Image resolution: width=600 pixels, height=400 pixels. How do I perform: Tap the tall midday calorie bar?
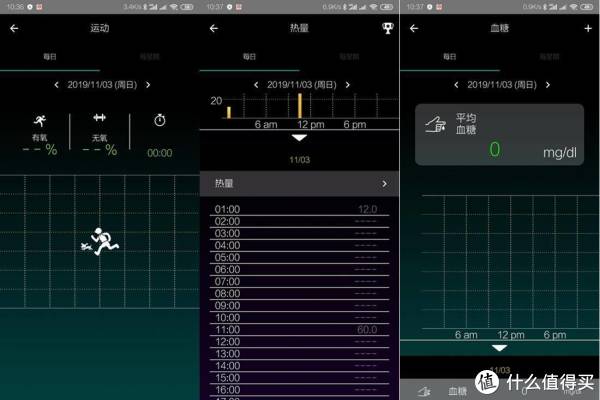[x=300, y=106]
